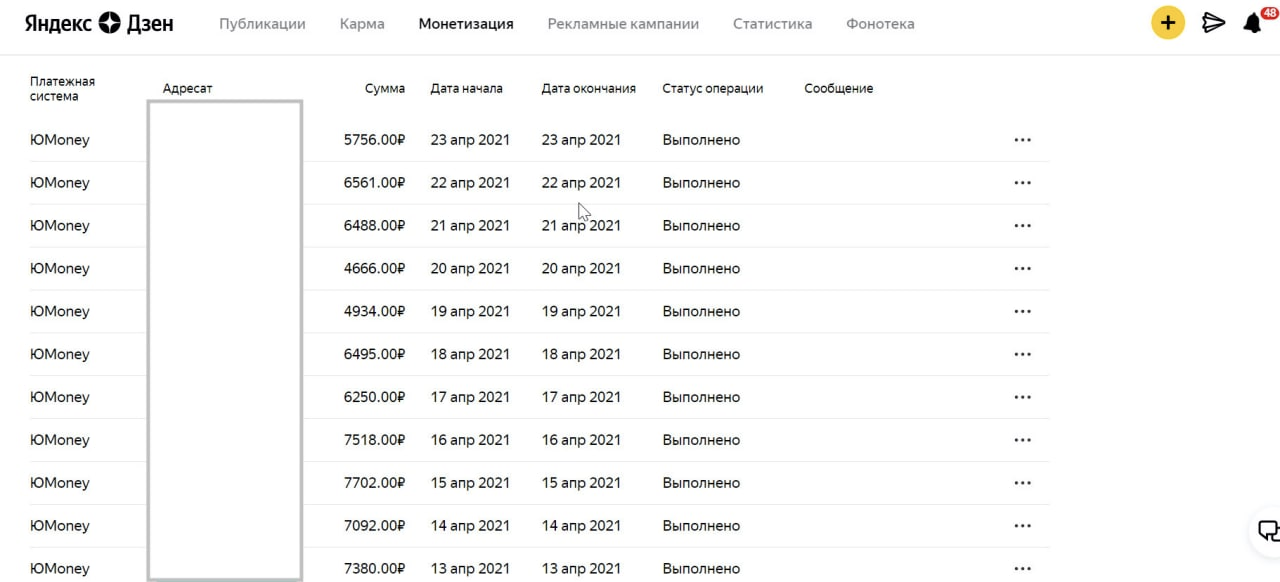Image resolution: width=1280 pixels, height=582 pixels.
Task: Open notifications bell with 48 badge
Action: [1253, 22]
